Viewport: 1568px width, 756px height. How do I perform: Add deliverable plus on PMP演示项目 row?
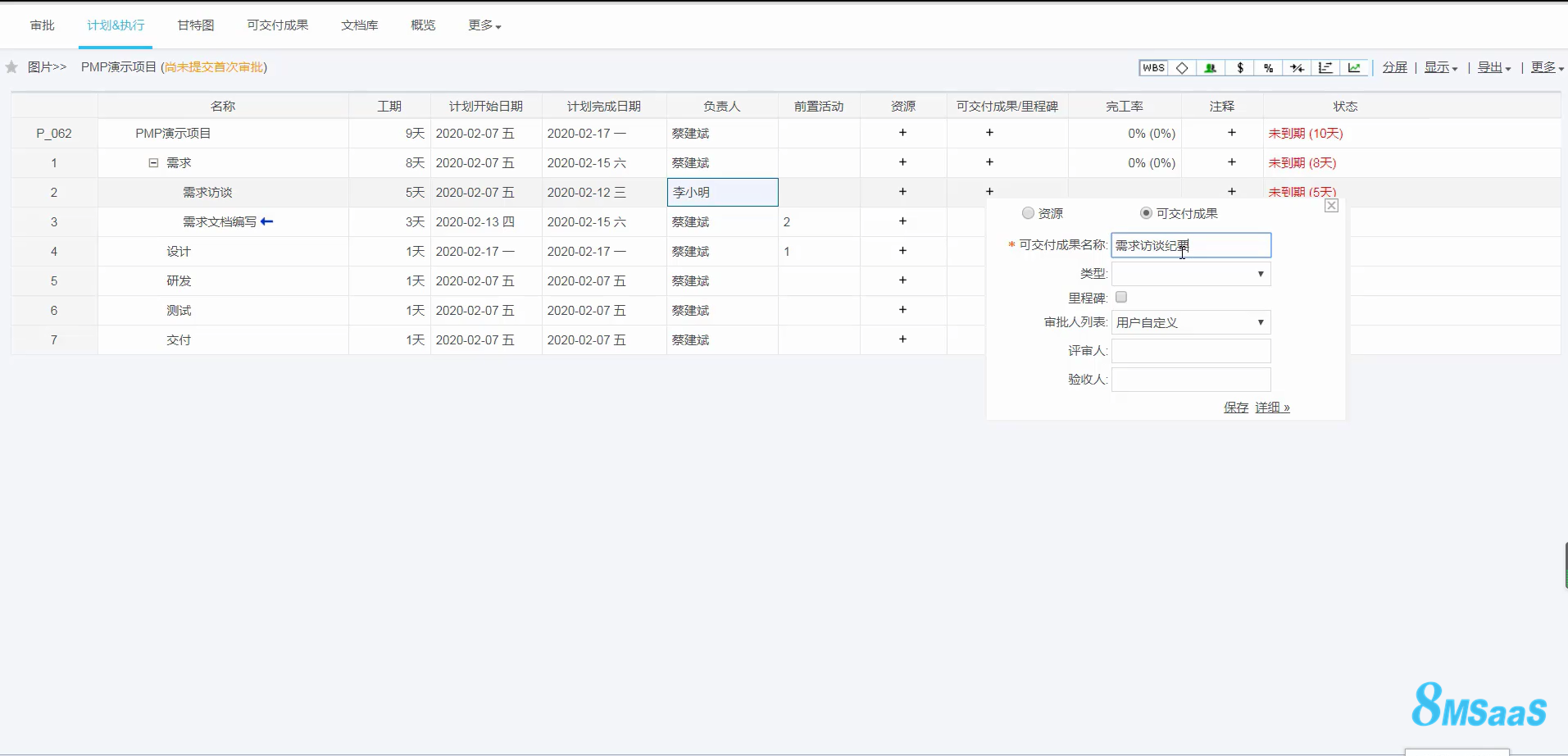tap(989, 133)
